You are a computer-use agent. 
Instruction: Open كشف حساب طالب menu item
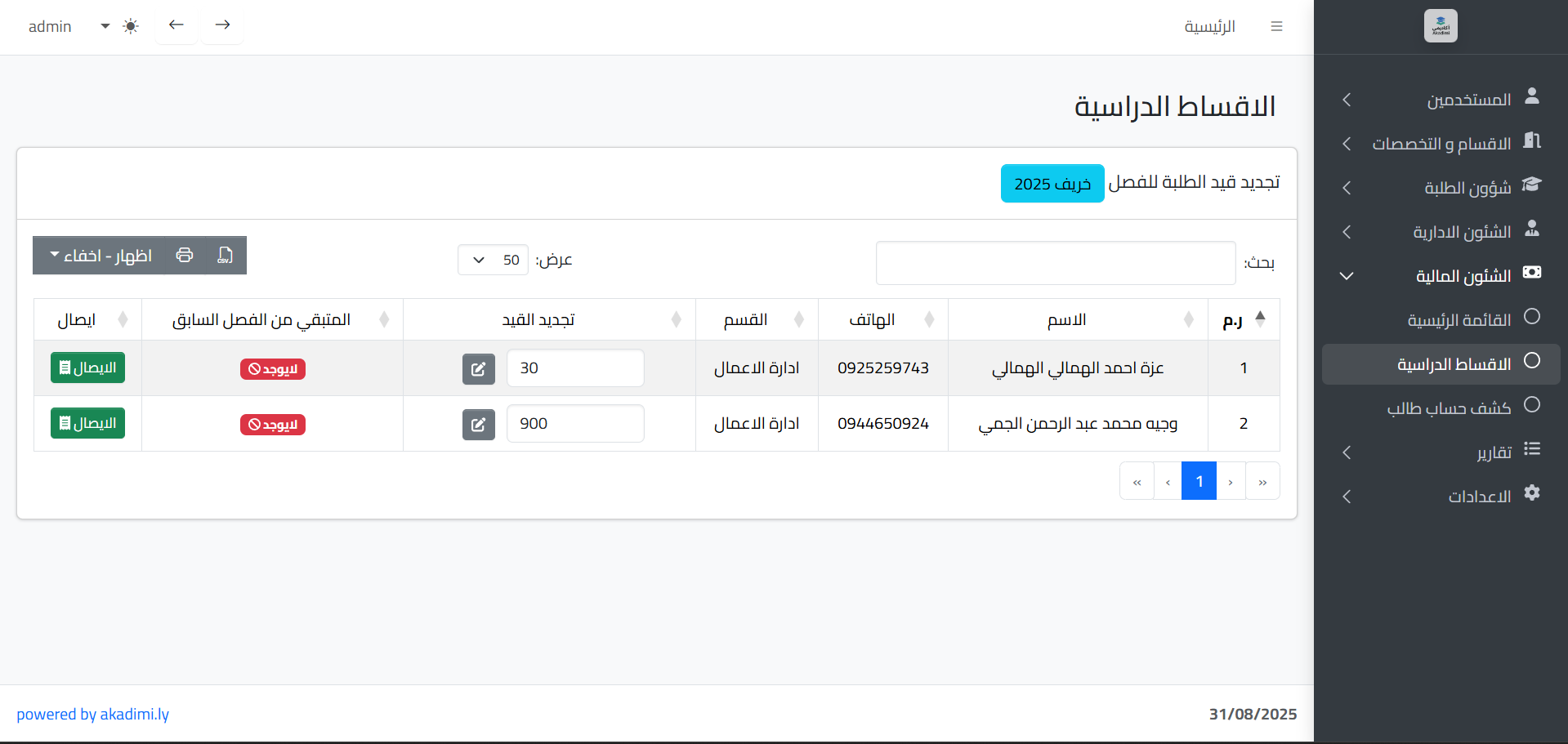tap(1449, 408)
